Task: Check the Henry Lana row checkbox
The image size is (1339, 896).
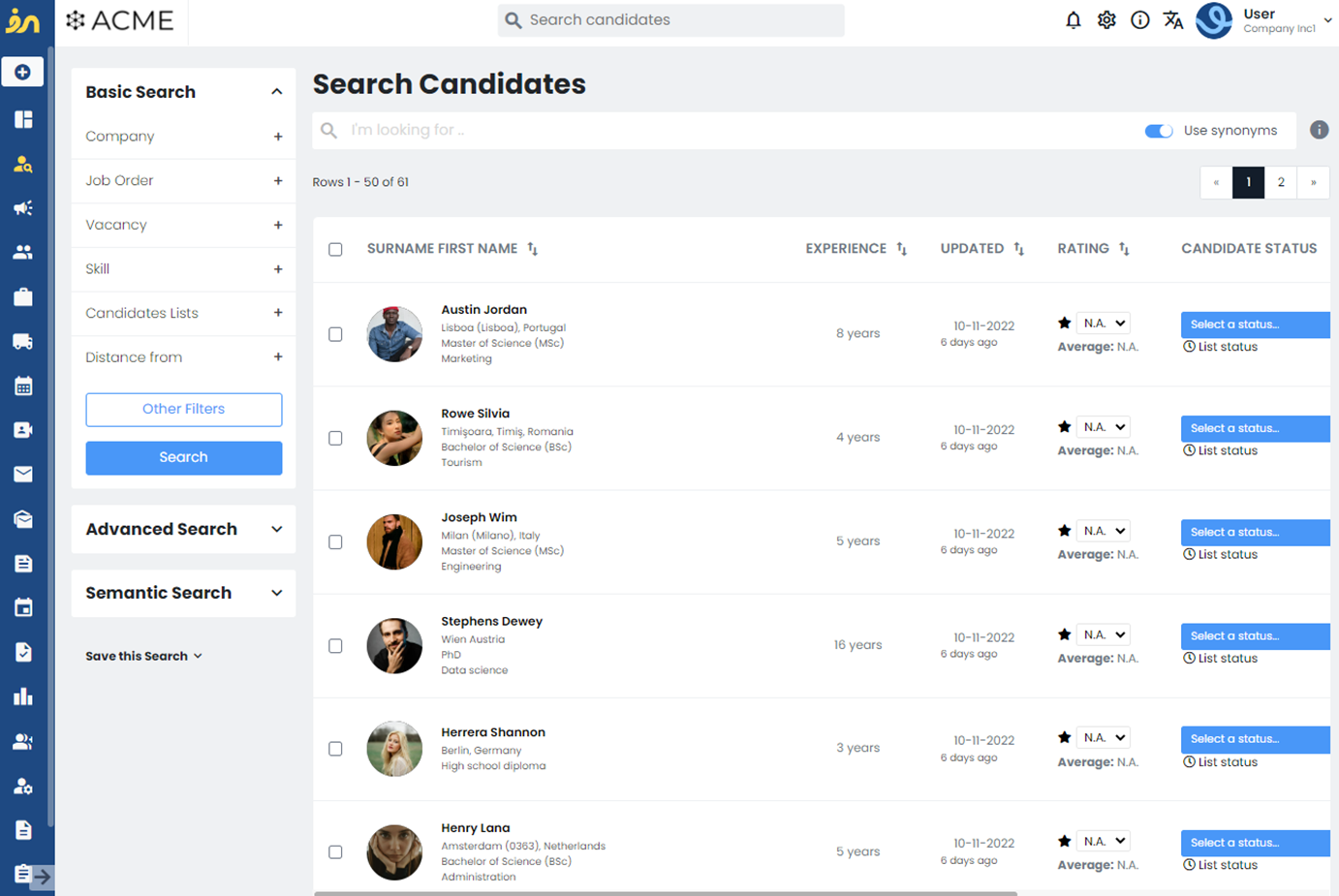Action: click(335, 852)
